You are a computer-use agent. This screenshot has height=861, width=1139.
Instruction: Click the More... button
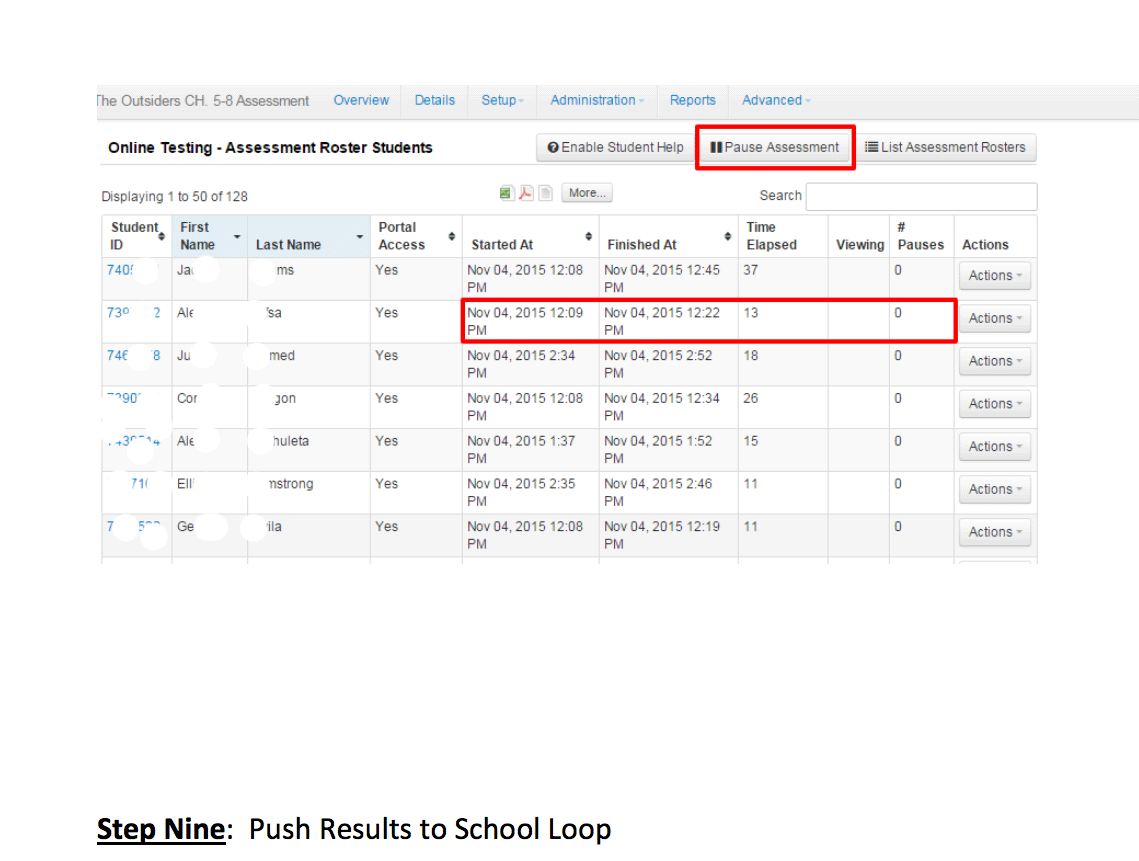click(587, 193)
